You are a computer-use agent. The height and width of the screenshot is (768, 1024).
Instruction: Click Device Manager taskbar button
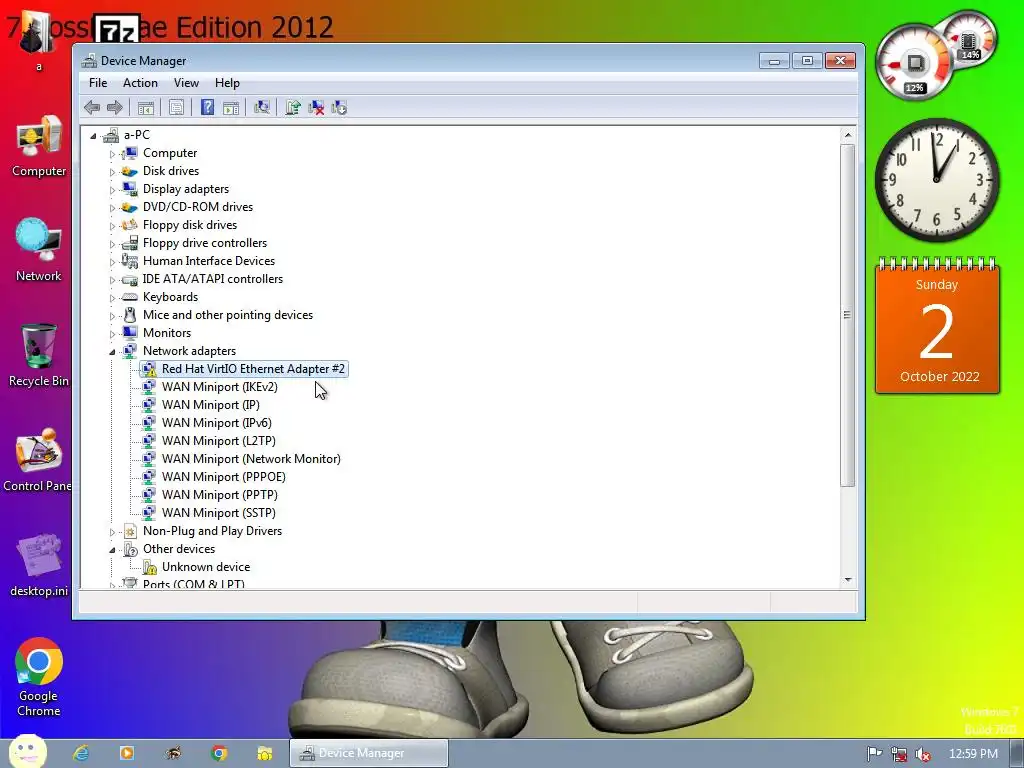point(369,753)
